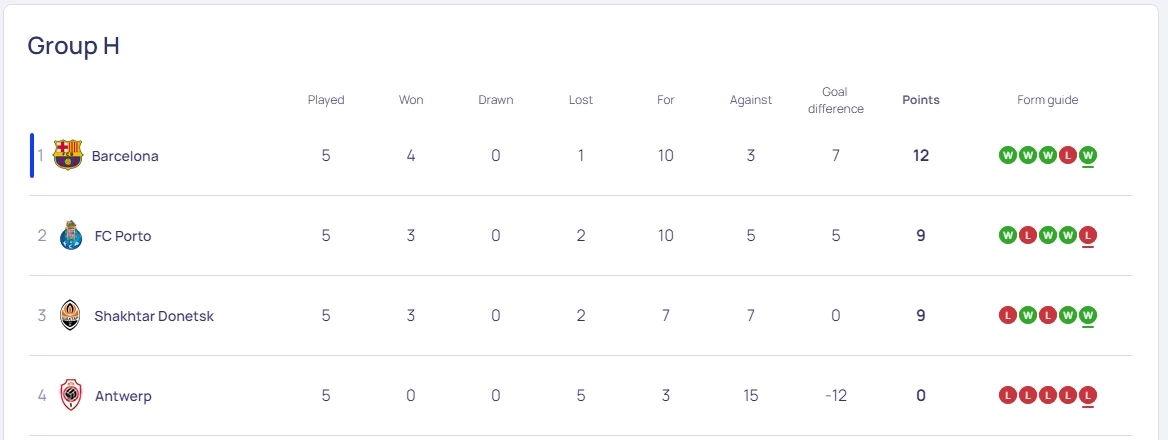Viewport: 1168px width, 440px height.
Task: Open the Shakhtar Donetsk team link
Action: tap(154, 316)
